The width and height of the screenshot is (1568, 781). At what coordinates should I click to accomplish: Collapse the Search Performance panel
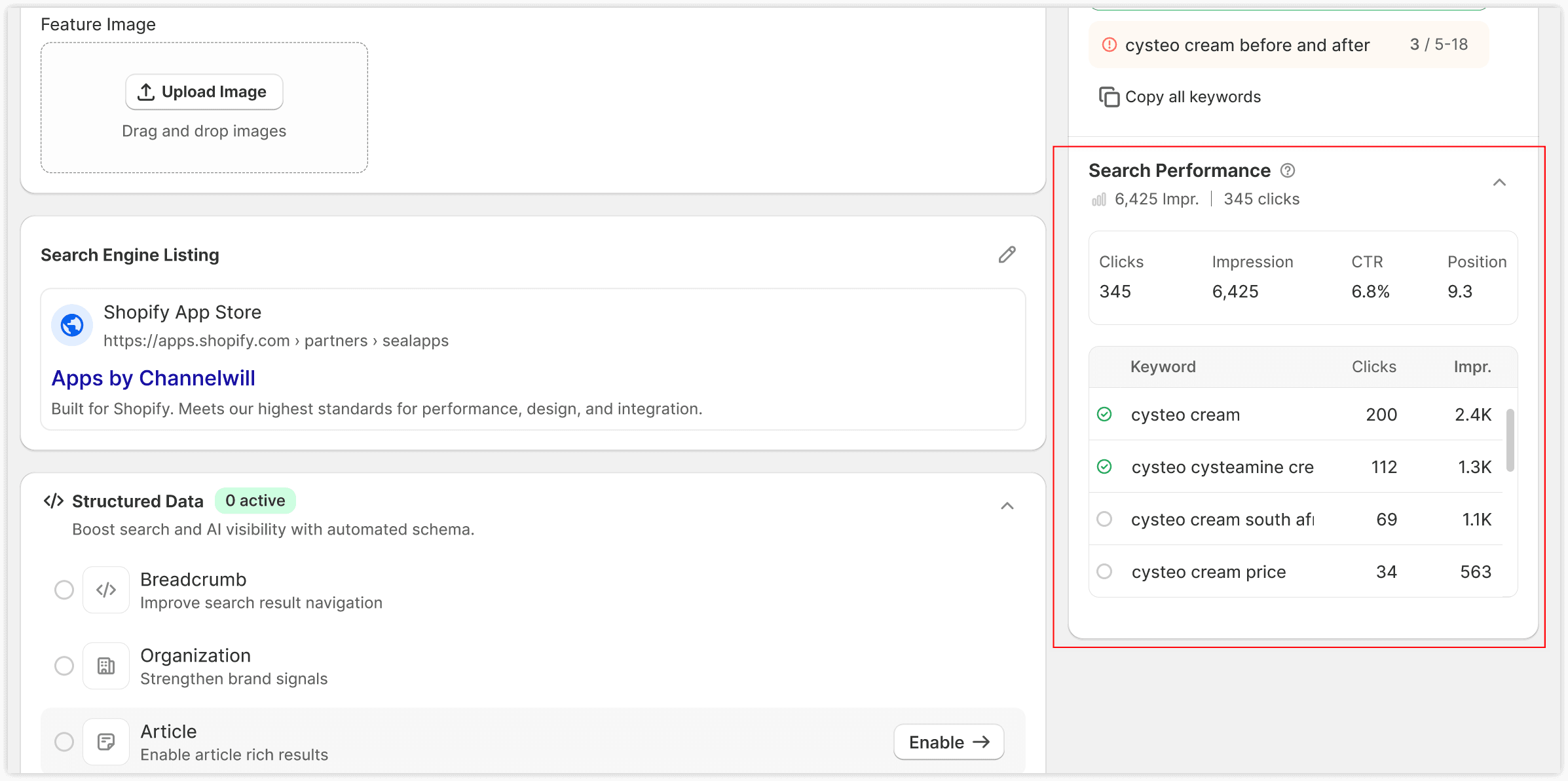click(x=1499, y=182)
